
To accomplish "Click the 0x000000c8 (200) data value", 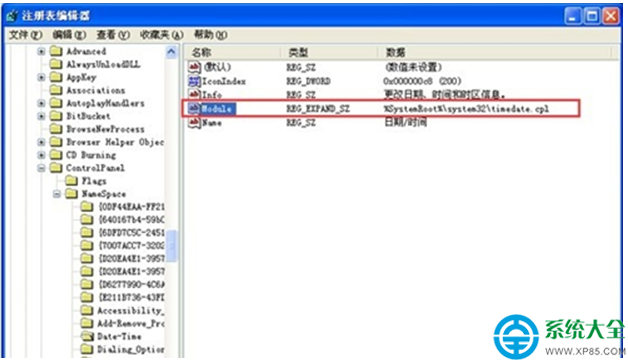I will coord(423,81).
